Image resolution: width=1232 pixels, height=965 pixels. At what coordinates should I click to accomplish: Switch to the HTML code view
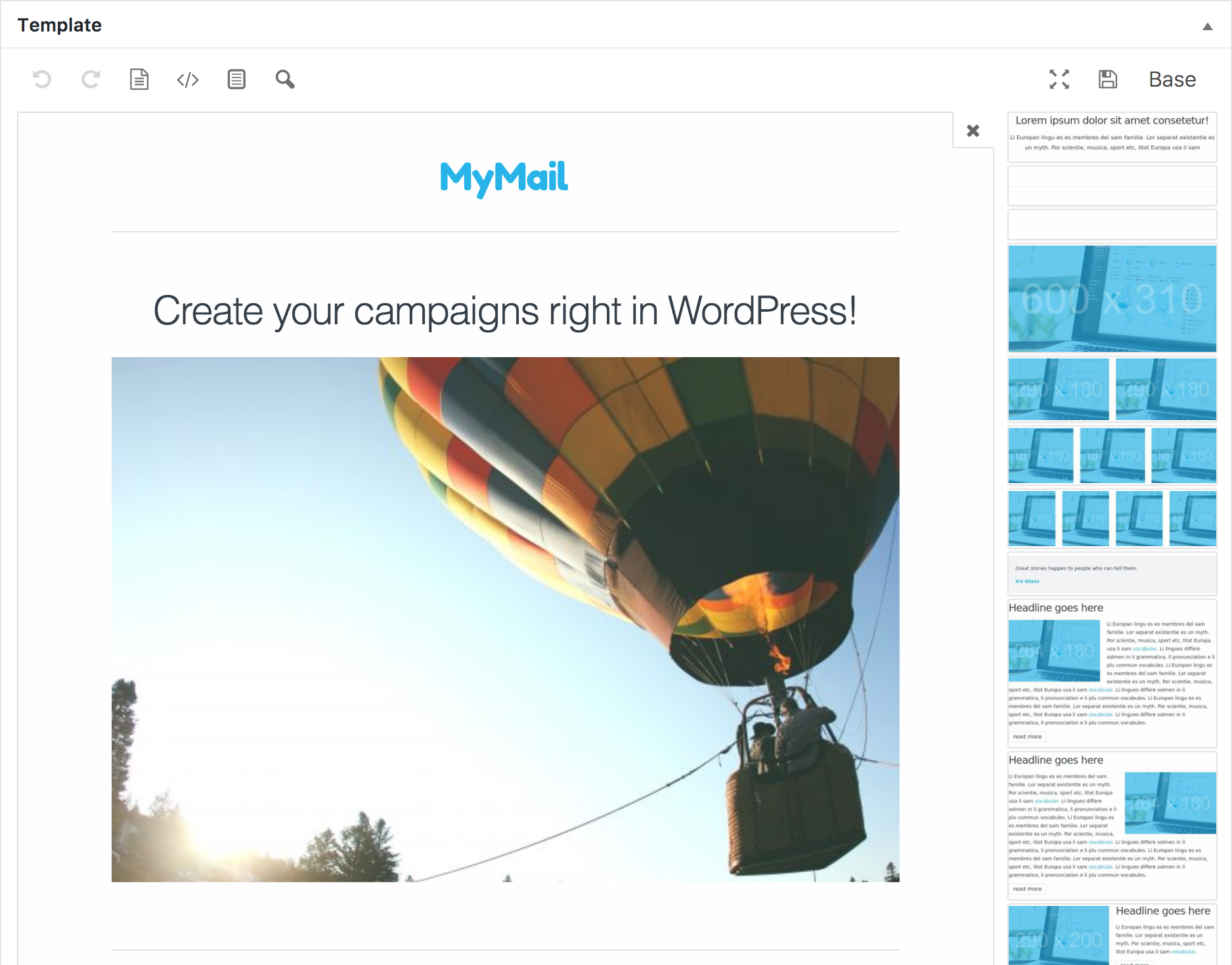pos(187,79)
